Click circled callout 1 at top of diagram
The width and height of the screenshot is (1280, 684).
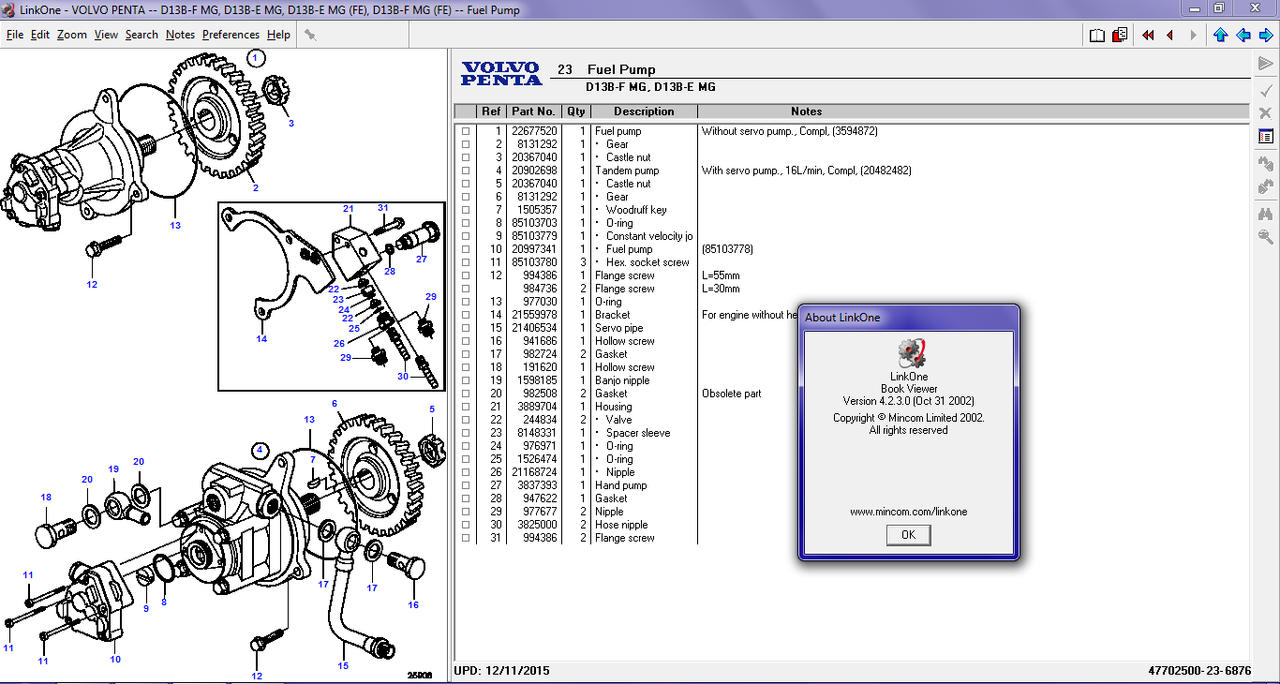pos(256,58)
